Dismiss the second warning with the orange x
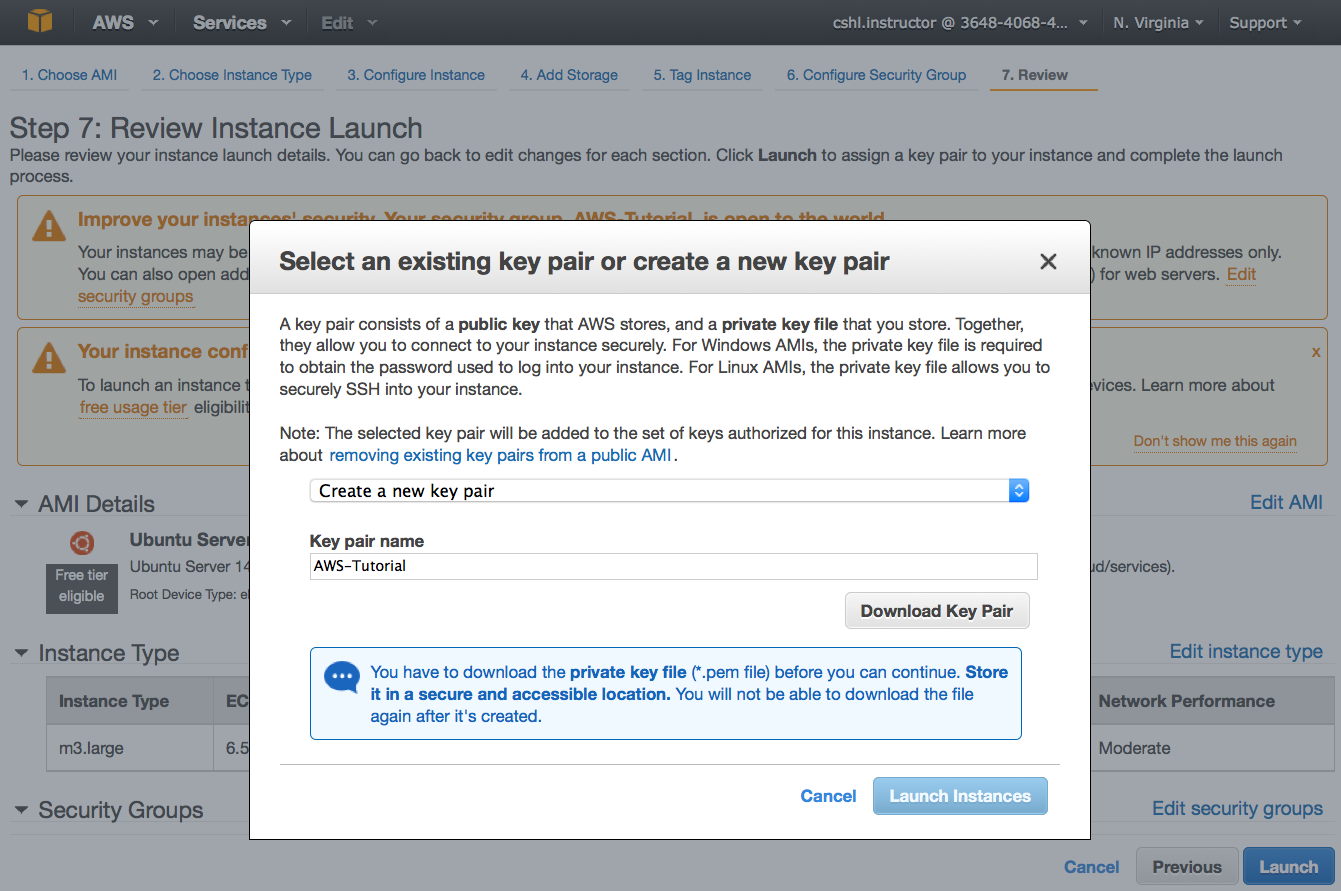 [x=1316, y=352]
